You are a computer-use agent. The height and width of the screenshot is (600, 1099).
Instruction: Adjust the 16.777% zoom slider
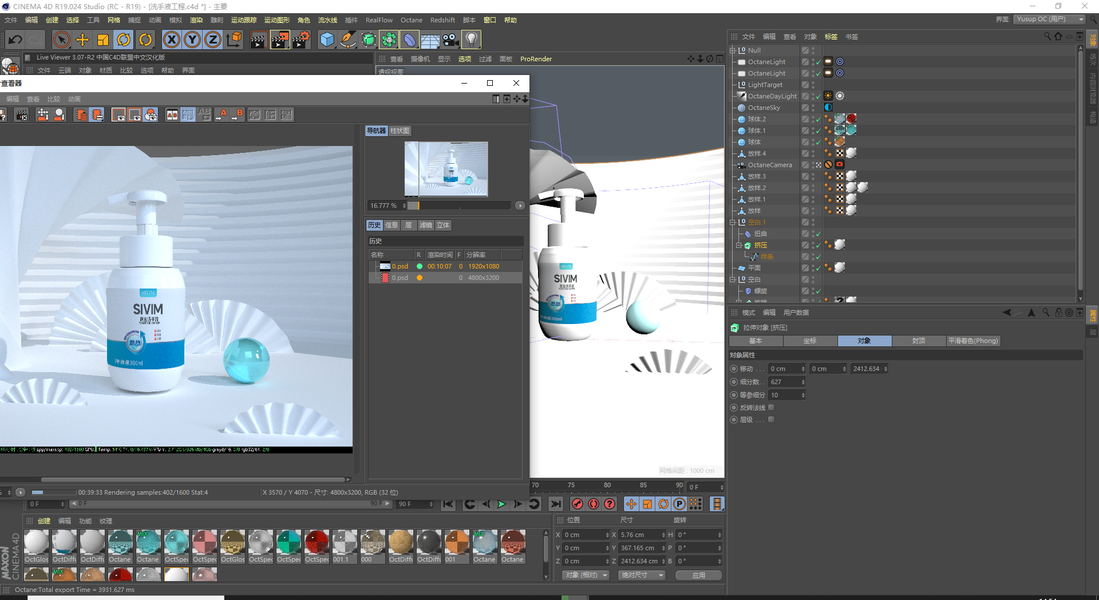[460, 205]
